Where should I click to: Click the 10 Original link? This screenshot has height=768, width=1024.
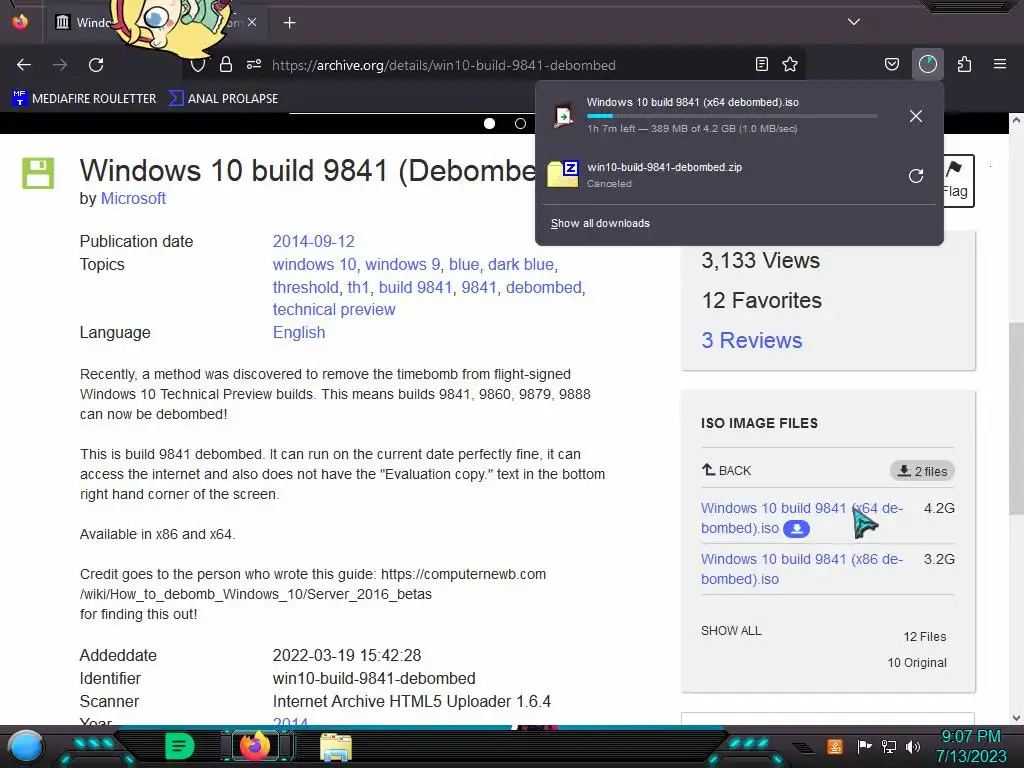917,663
